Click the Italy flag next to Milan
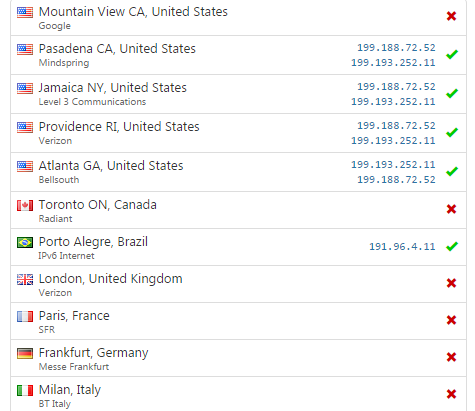475x411 pixels. [x=25, y=390]
